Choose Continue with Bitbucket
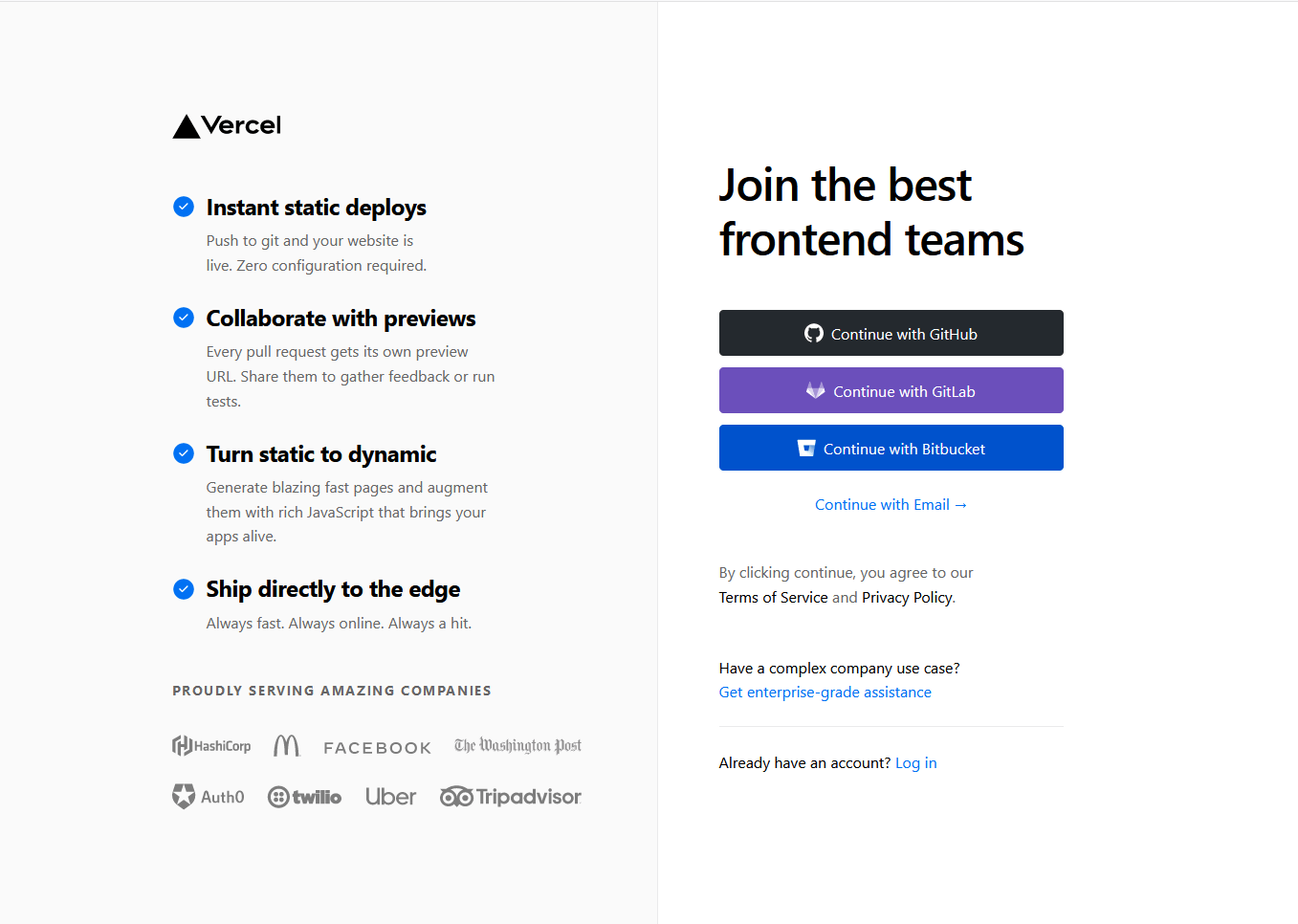The height and width of the screenshot is (924, 1298). click(891, 448)
